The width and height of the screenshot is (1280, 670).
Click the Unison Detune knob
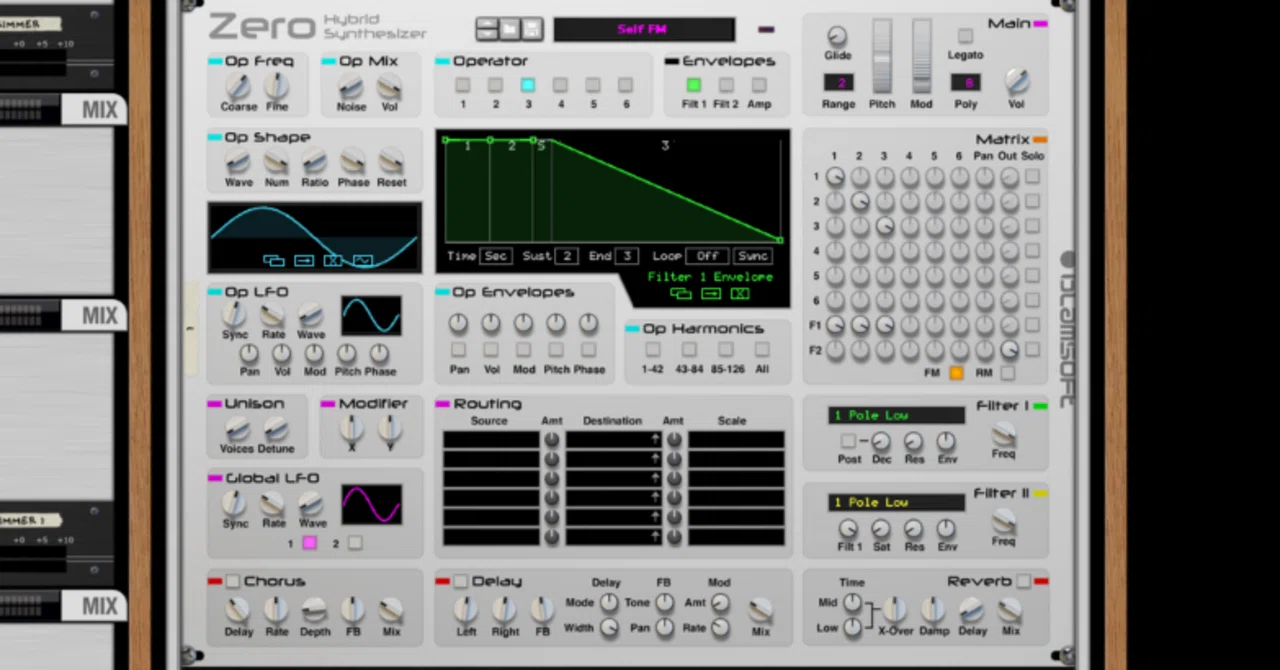point(276,430)
